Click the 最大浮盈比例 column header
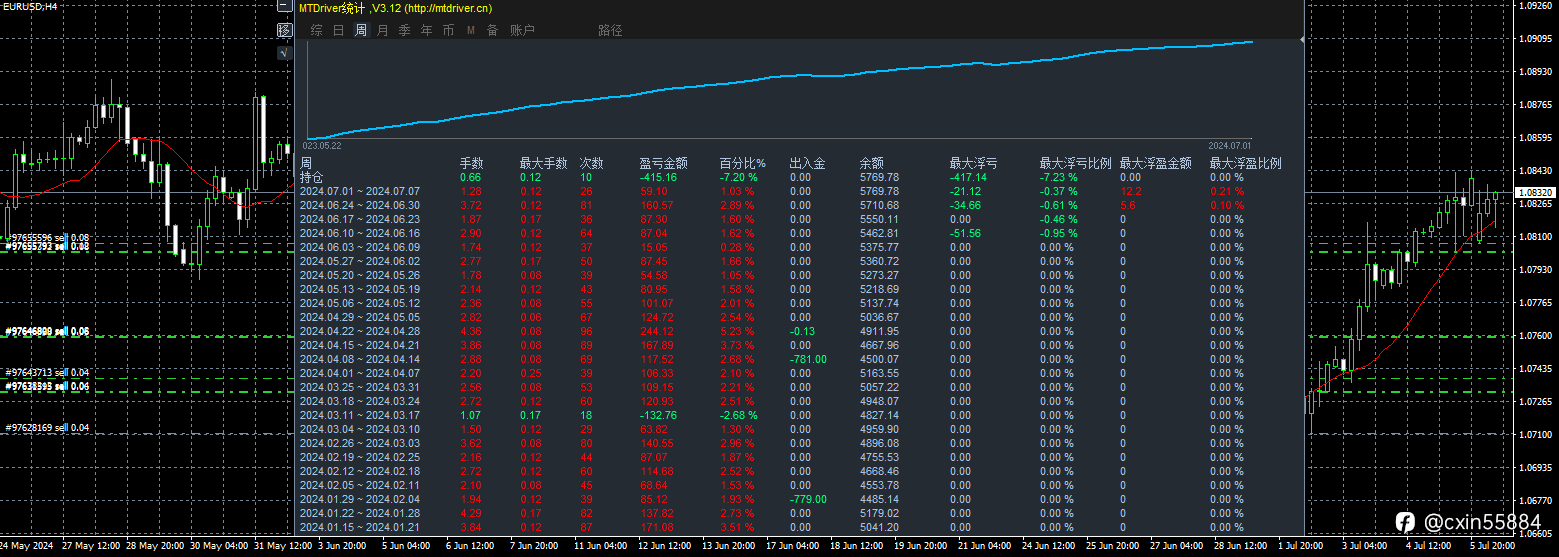 click(1245, 163)
